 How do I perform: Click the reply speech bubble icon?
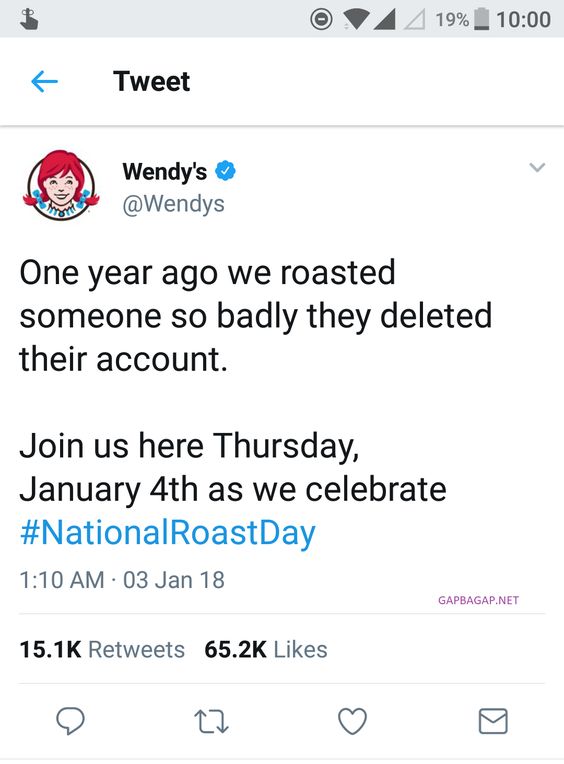point(70,721)
